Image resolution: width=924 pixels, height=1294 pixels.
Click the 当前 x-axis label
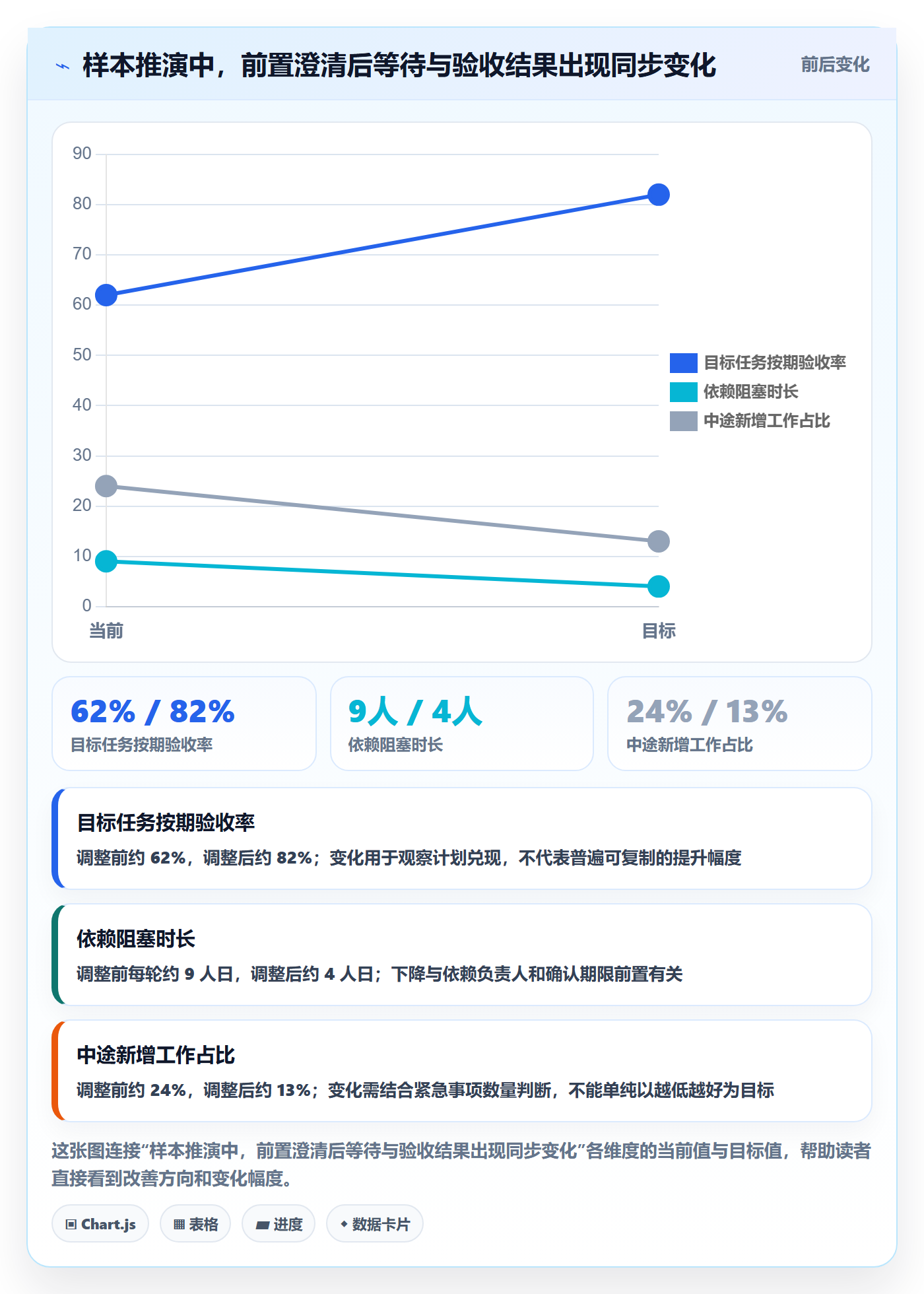106,631
